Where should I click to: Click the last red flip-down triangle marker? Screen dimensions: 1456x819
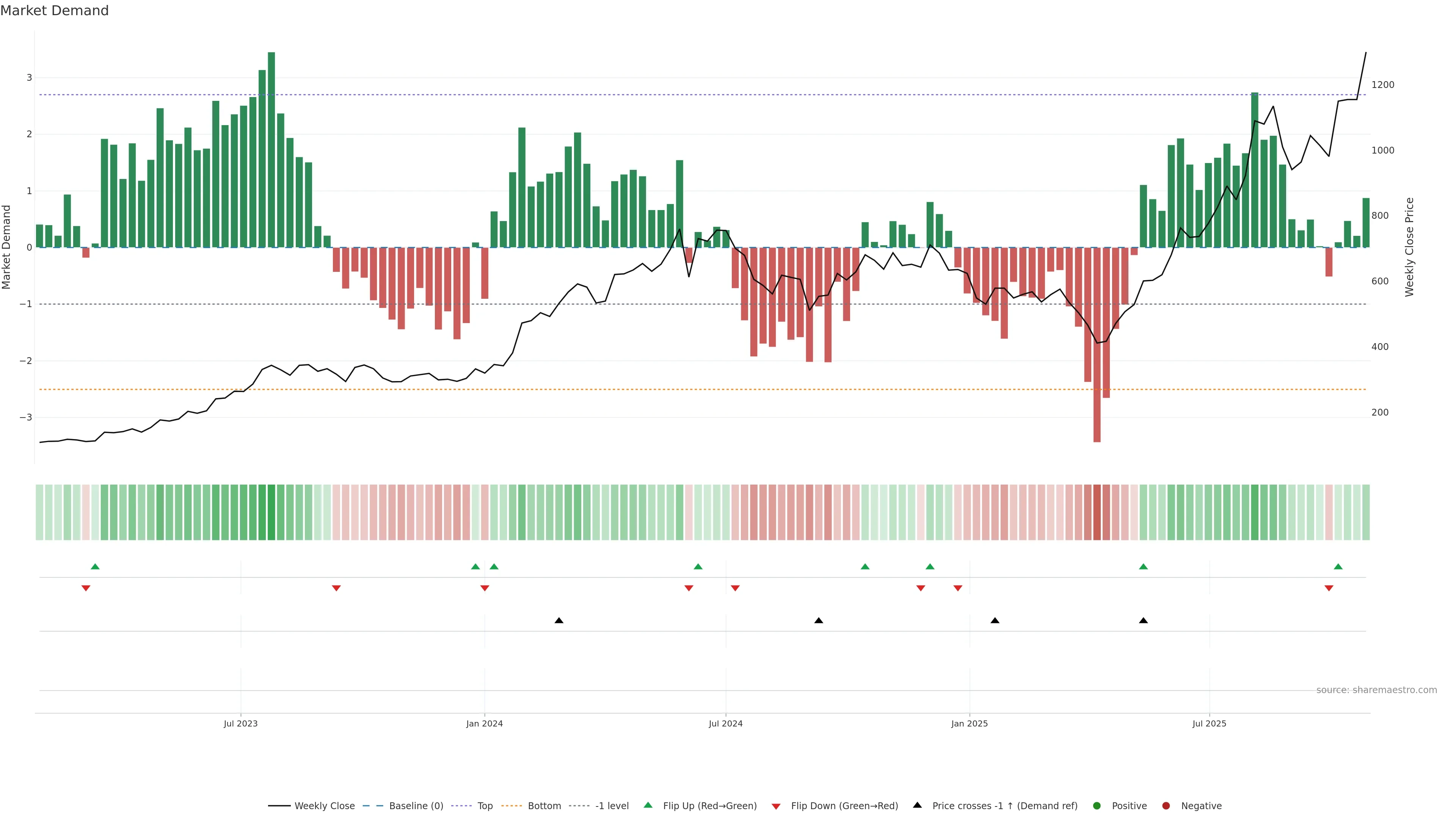[1329, 588]
